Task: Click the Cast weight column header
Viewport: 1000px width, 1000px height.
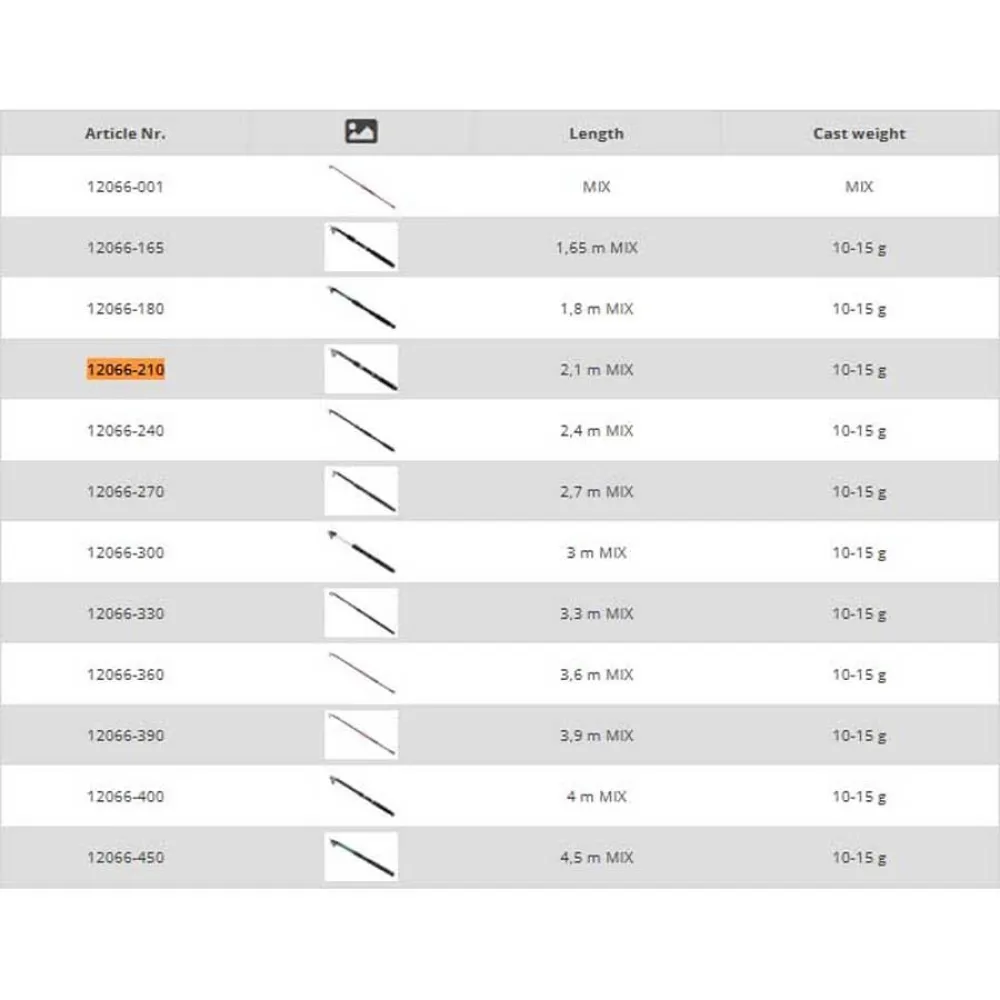Action: (x=859, y=134)
